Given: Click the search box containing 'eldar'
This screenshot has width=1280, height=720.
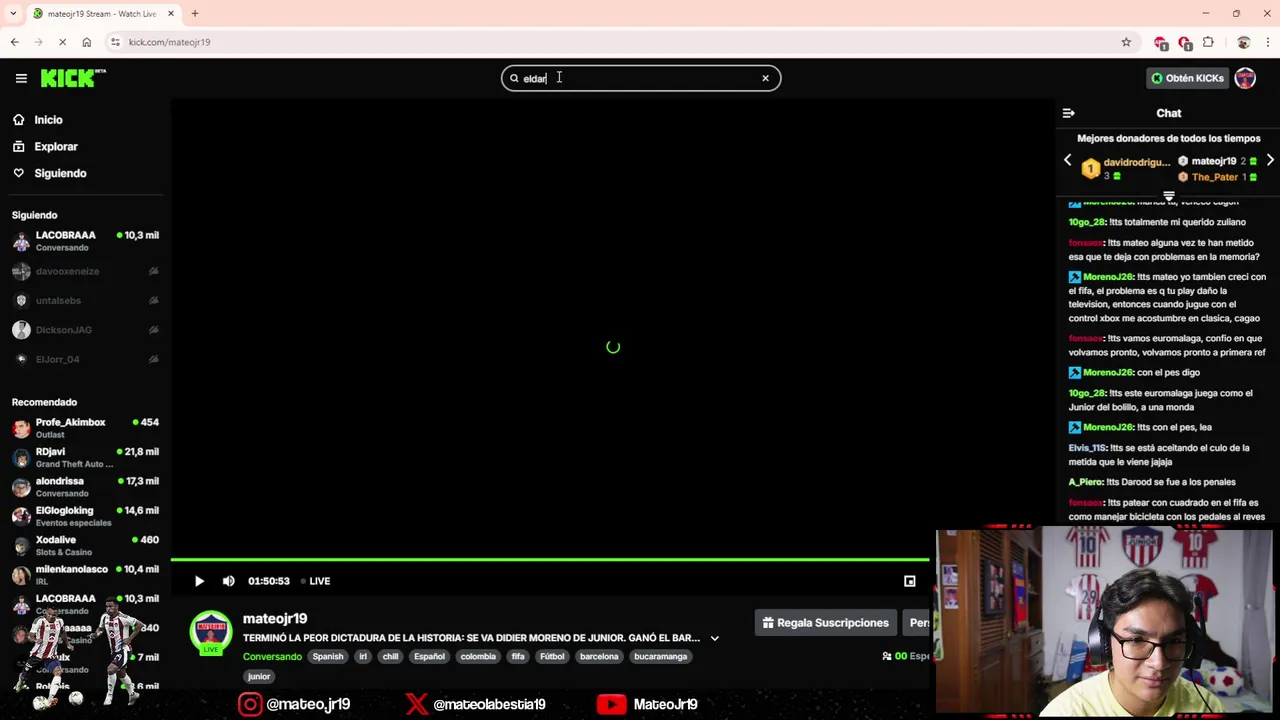Looking at the screenshot, I should 640,78.
